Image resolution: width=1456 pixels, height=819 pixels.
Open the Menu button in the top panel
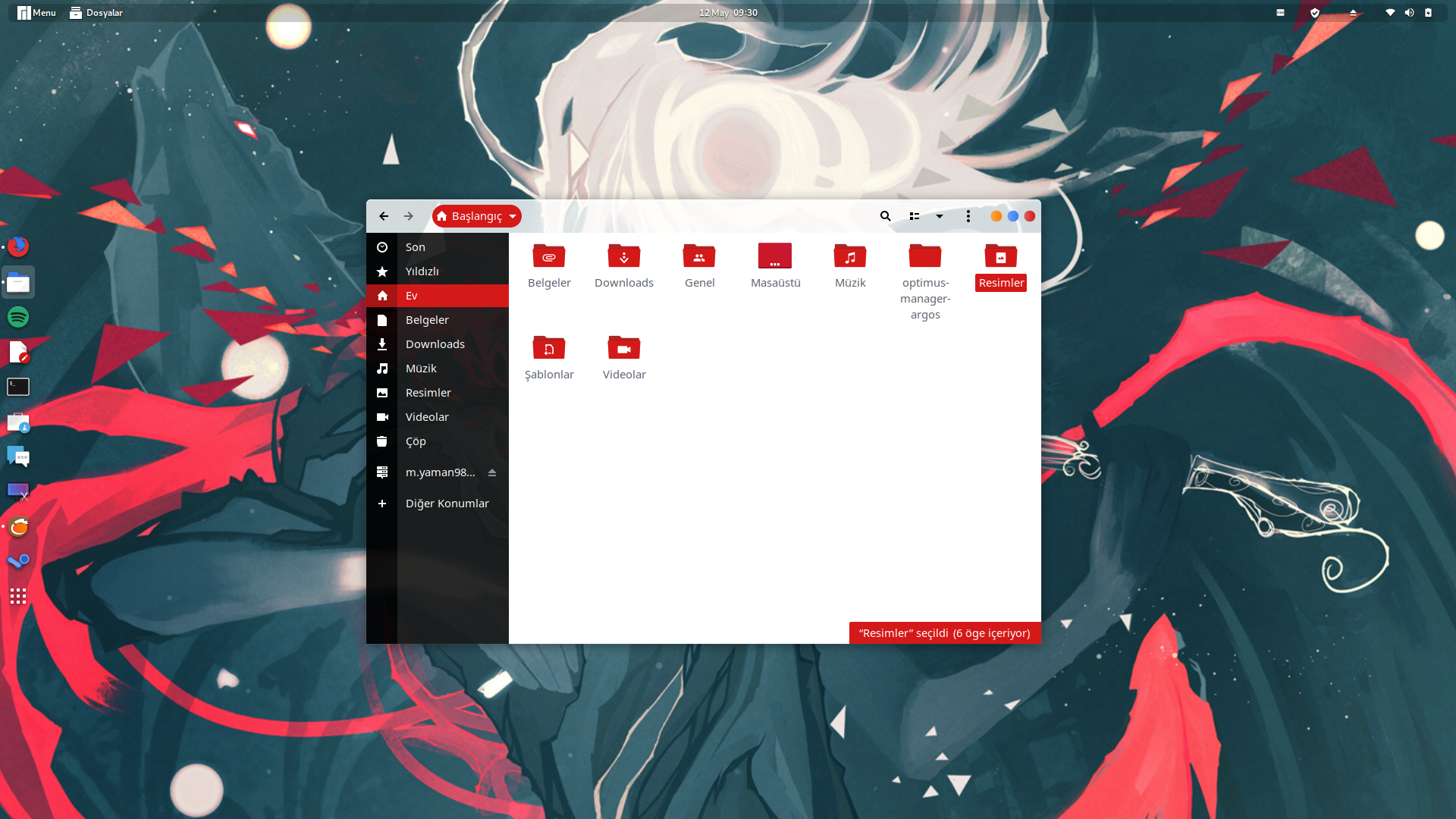(x=36, y=12)
